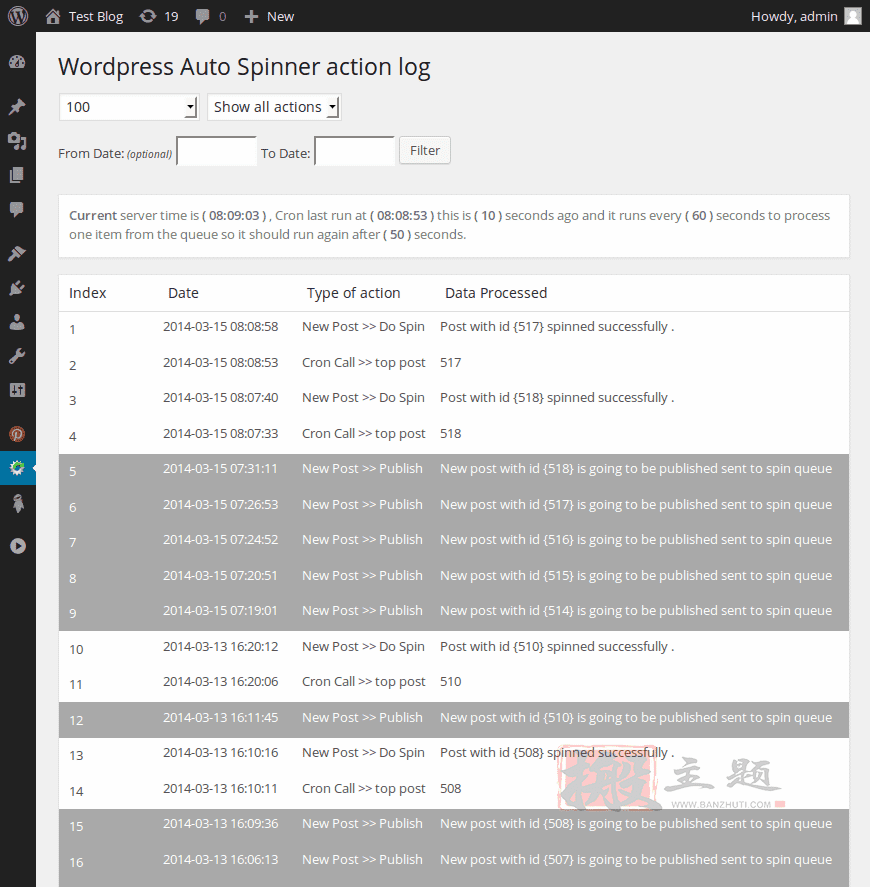This screenshot has height=887, width=870.
Task: Open the ninja figure plugin icon
Action: click(x=18, y=503)
